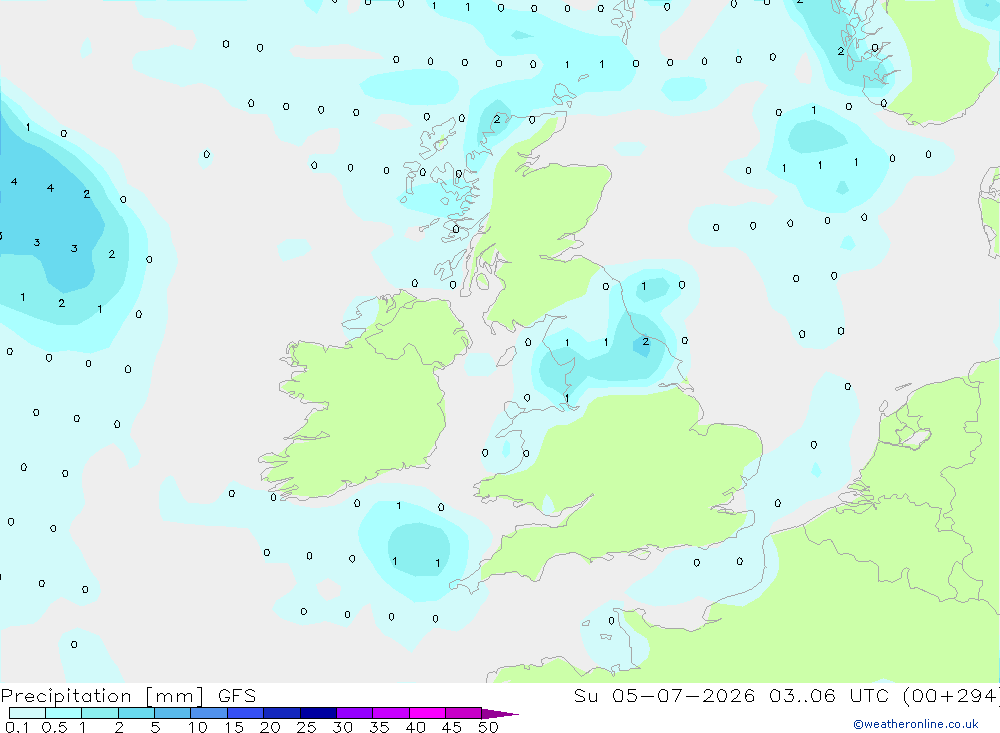The image size is (1000, 733).
Task: Click the 35–40 mm purple legend swatch
Action: (x=391, y=713)
